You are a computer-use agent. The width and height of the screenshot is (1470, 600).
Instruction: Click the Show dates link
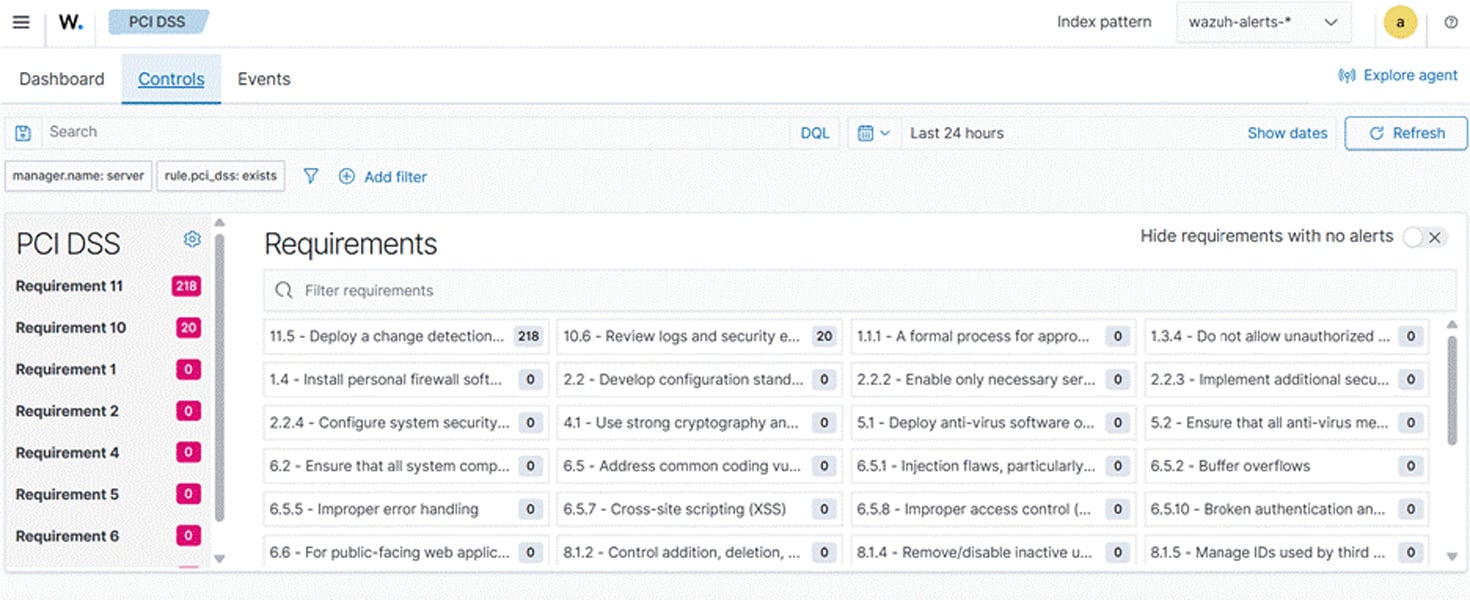click(x=1287, y=132)
